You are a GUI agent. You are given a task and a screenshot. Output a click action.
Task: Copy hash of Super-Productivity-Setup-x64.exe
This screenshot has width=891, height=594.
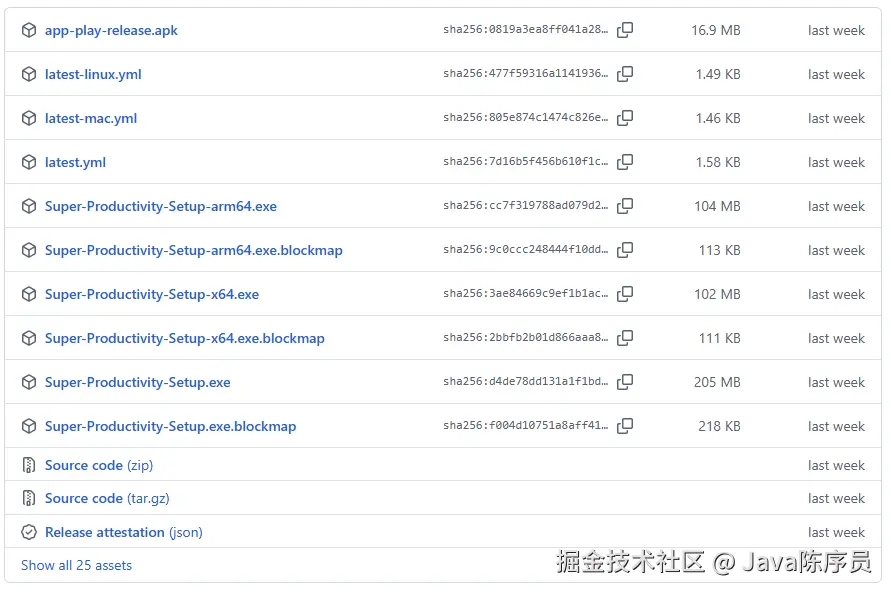(x=625, y=294)
